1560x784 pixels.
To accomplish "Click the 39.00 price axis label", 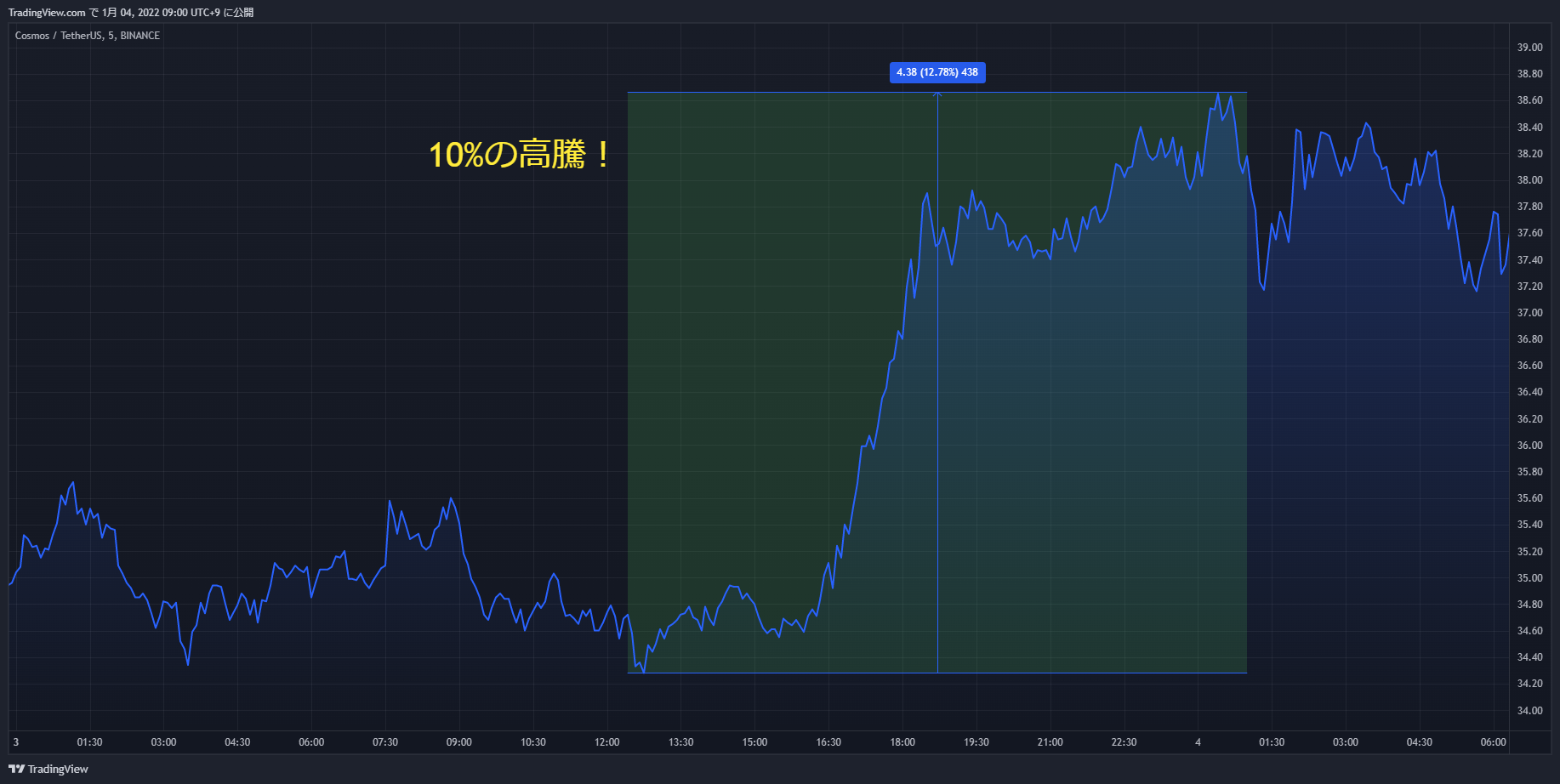I will click(1529, 48).
